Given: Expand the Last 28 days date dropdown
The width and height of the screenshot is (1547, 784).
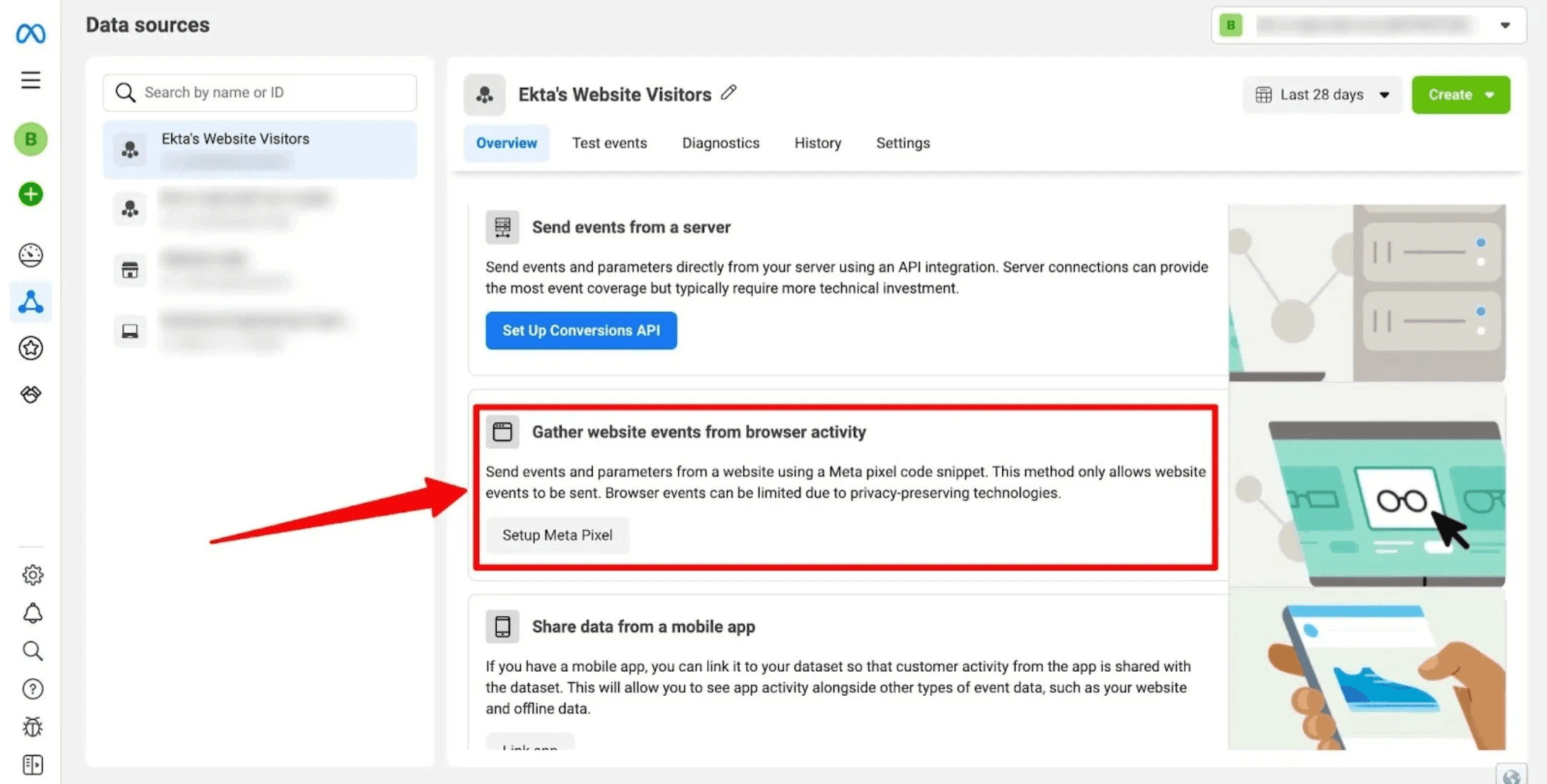Looking at the screenshot, I should tap(1322, 95).
